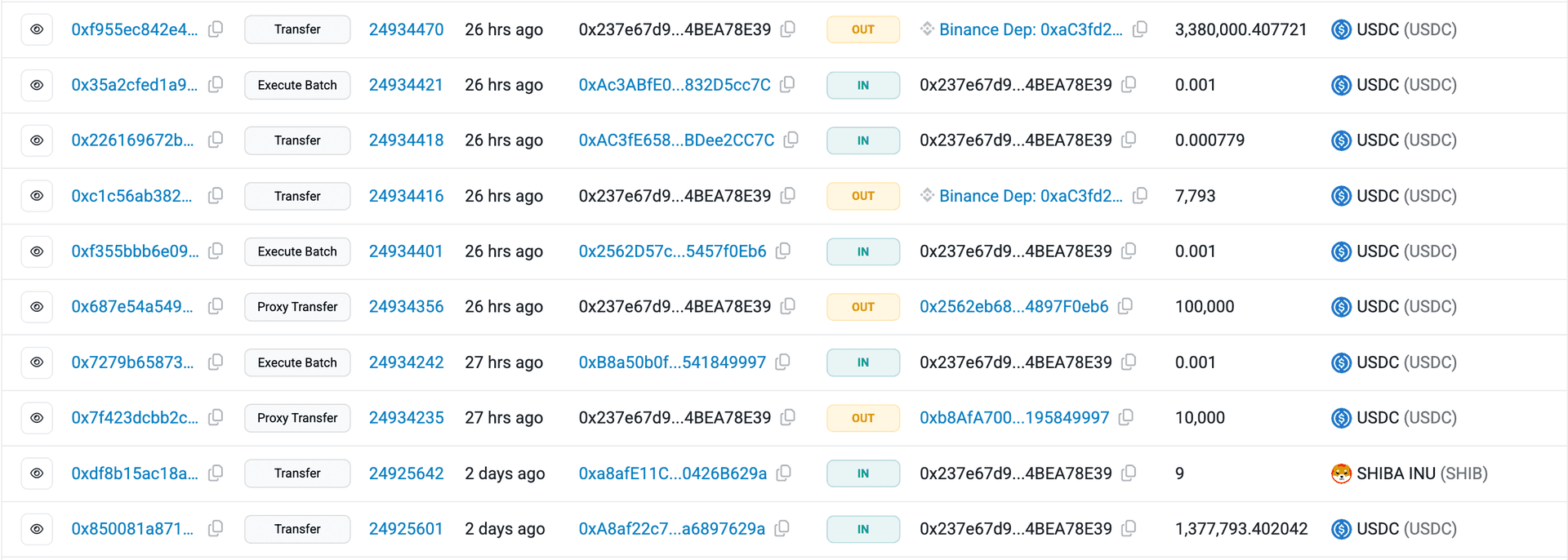Image resolution: width=1568 pixels, height=560 pixels.
Task: Click IN badge in SHIBA INU row
Action: 863,473
